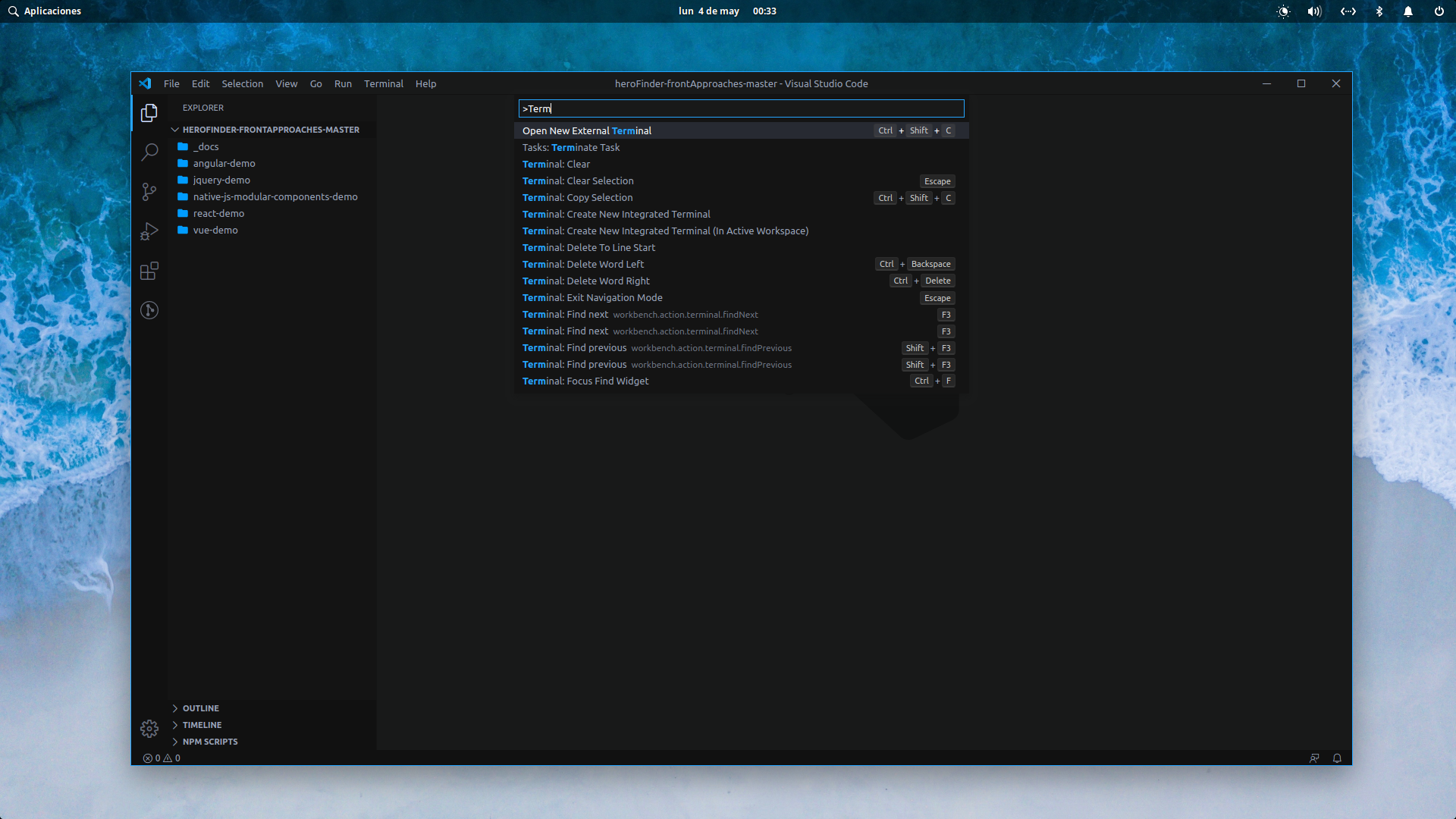Open the Source Control view
The image size is (1456, 819).
(149, 192)
